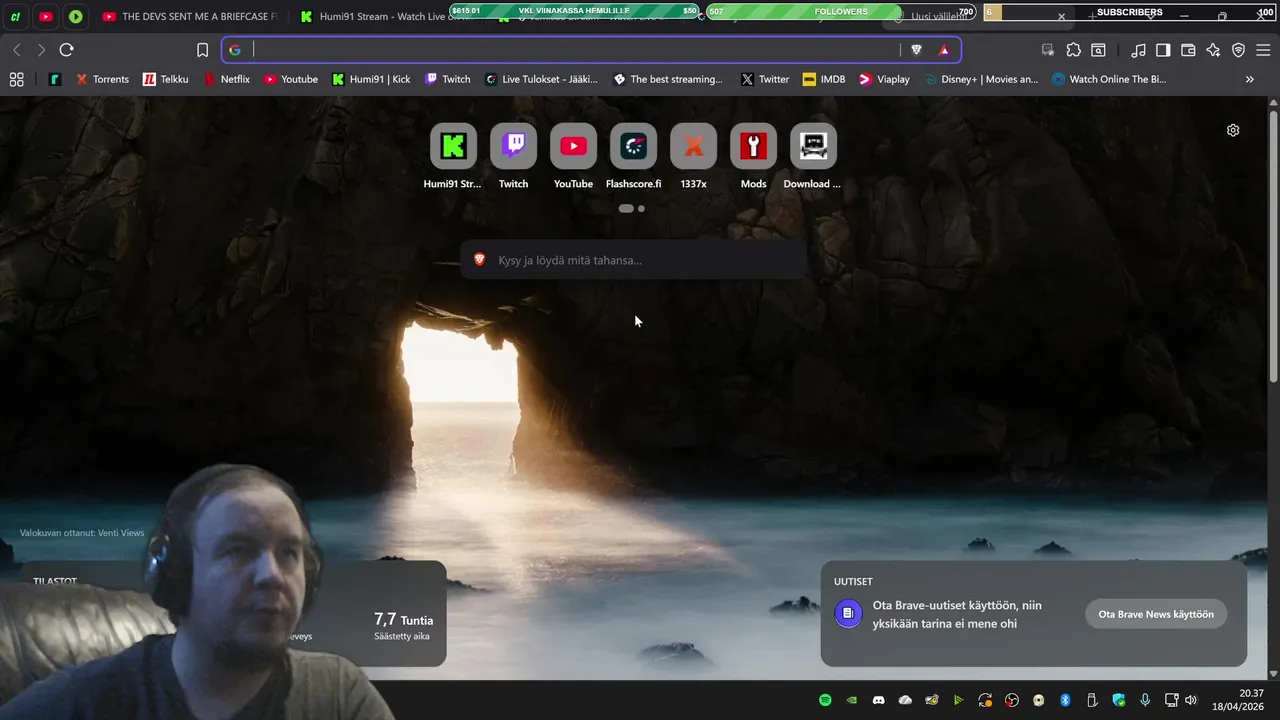
Task: Switch to 'THE DEVS SENT ME A BRIEFCASE' tab
Action: pyautogui.click(x=190, y=16)
